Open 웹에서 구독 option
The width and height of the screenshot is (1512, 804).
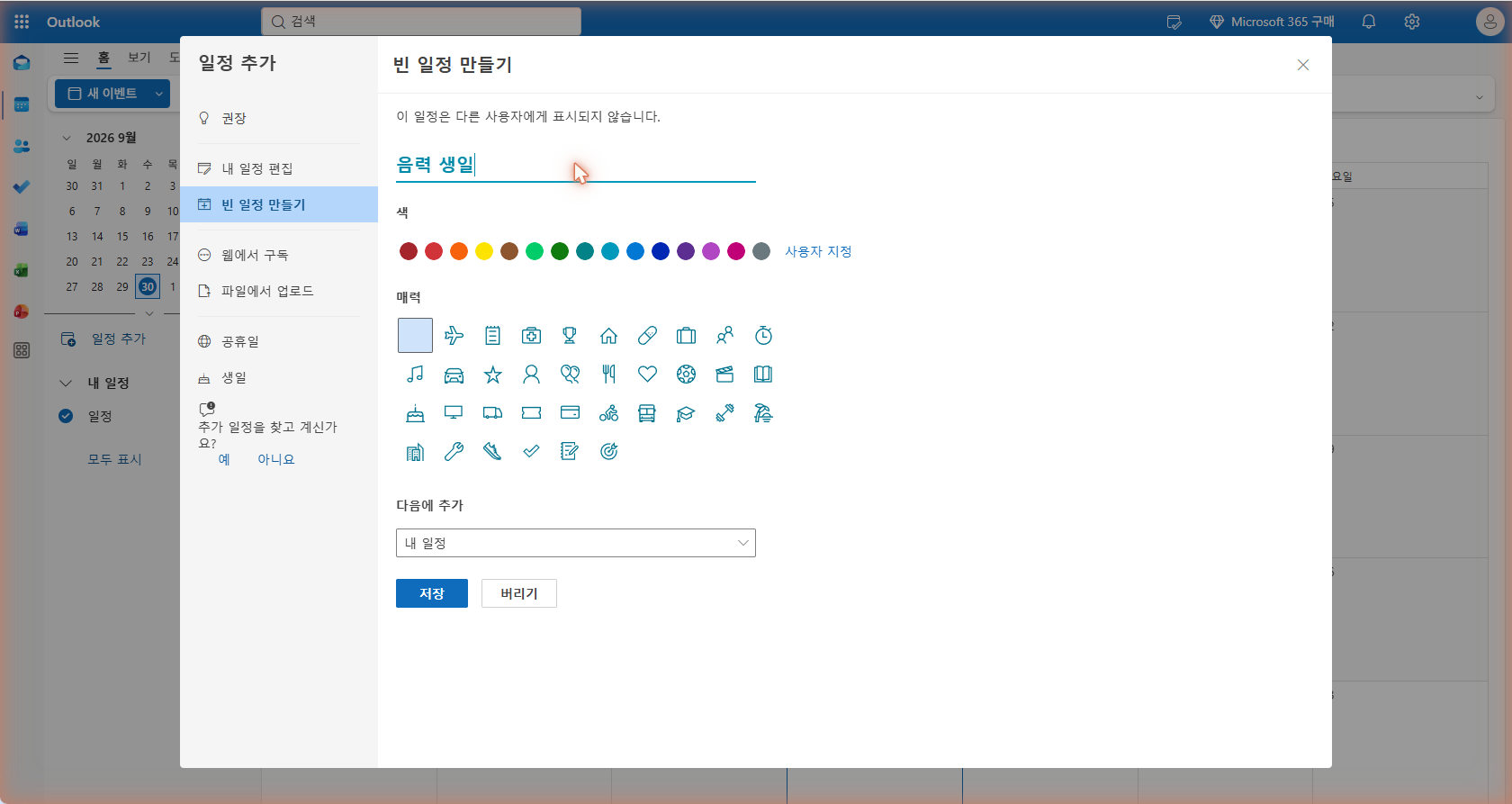point(279,255)
